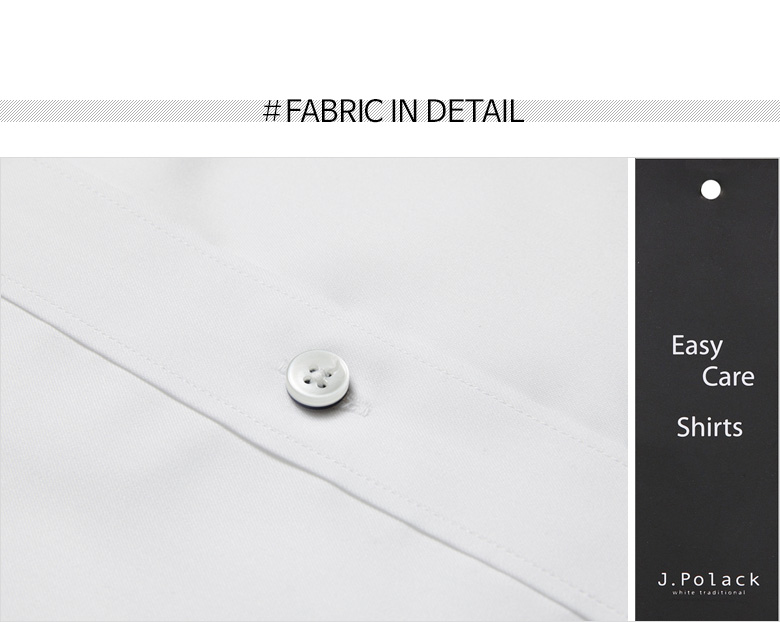Click the Easy text on the tag
The image size is (780, 622).
696,345
